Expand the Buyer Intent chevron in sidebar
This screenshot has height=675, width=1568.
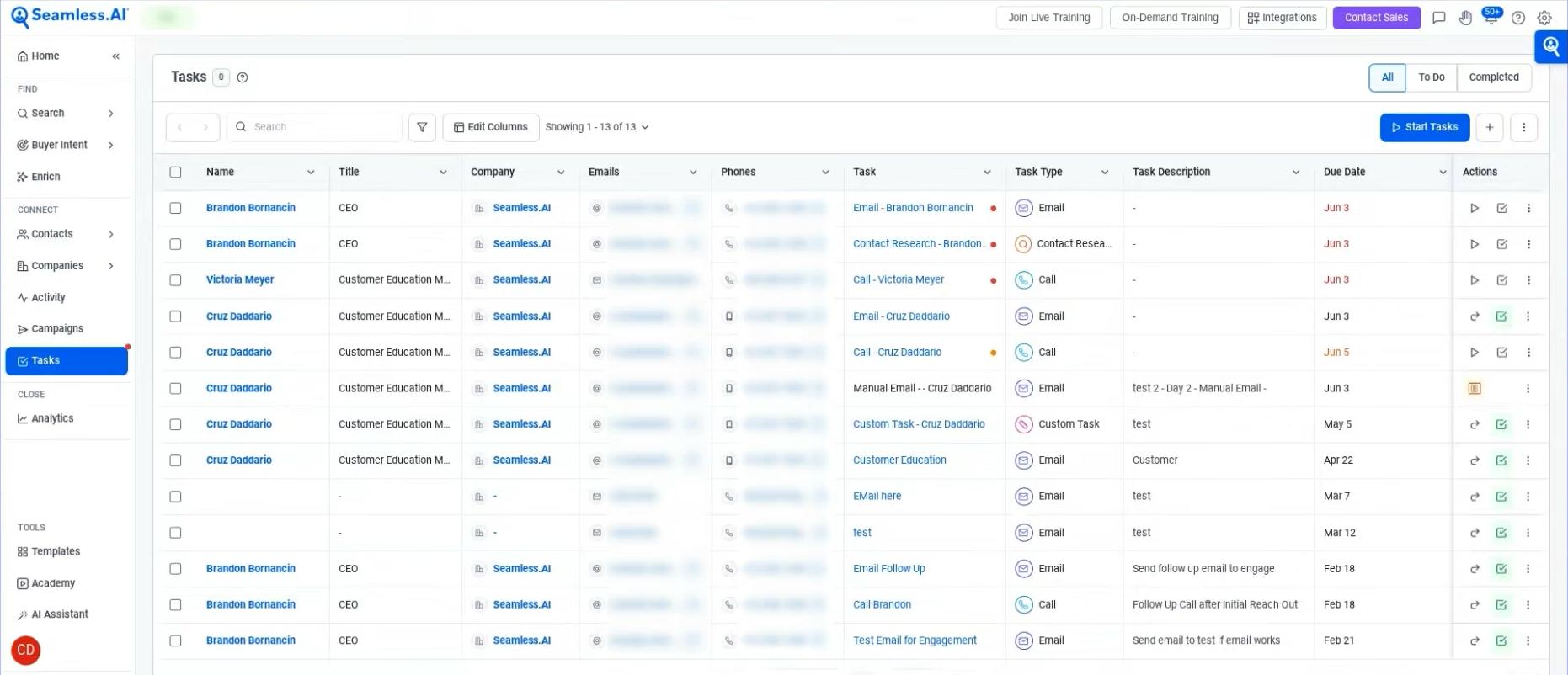111,146
